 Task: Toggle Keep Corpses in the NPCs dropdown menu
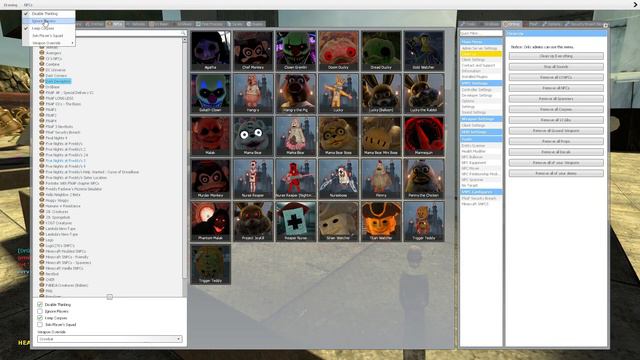coord(49,28)
